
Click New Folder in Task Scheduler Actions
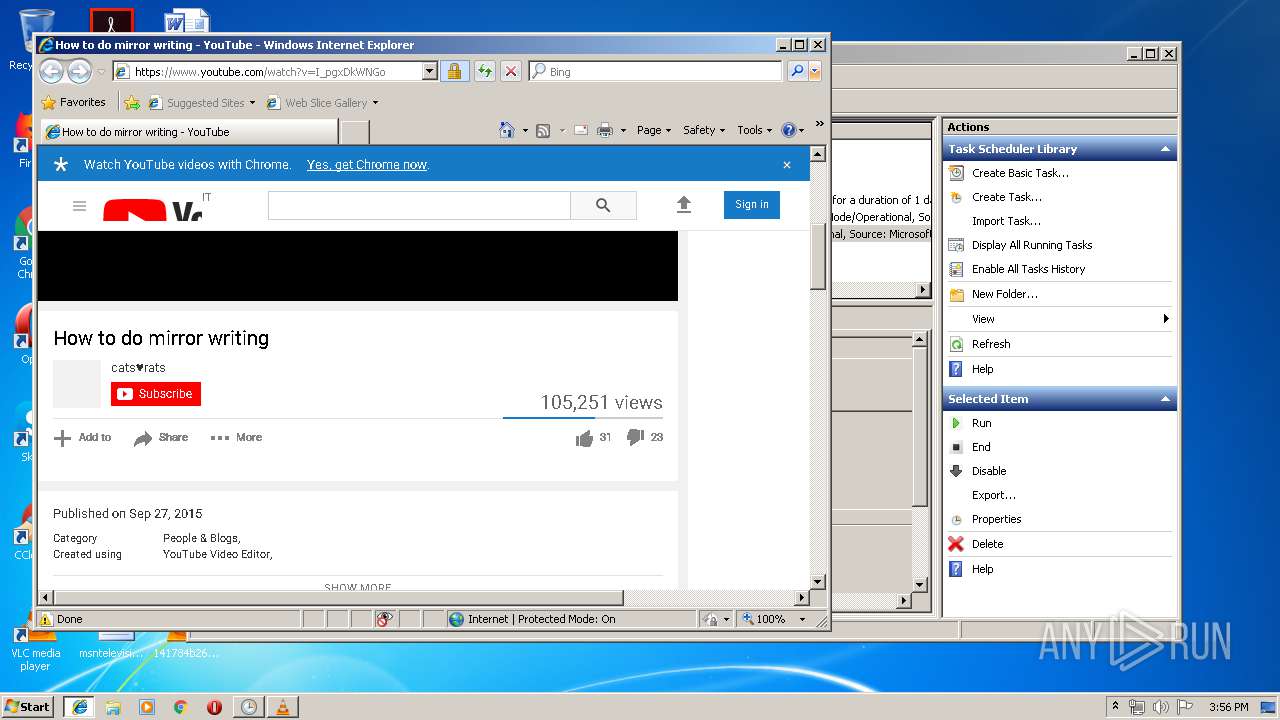coord(1004,294)
